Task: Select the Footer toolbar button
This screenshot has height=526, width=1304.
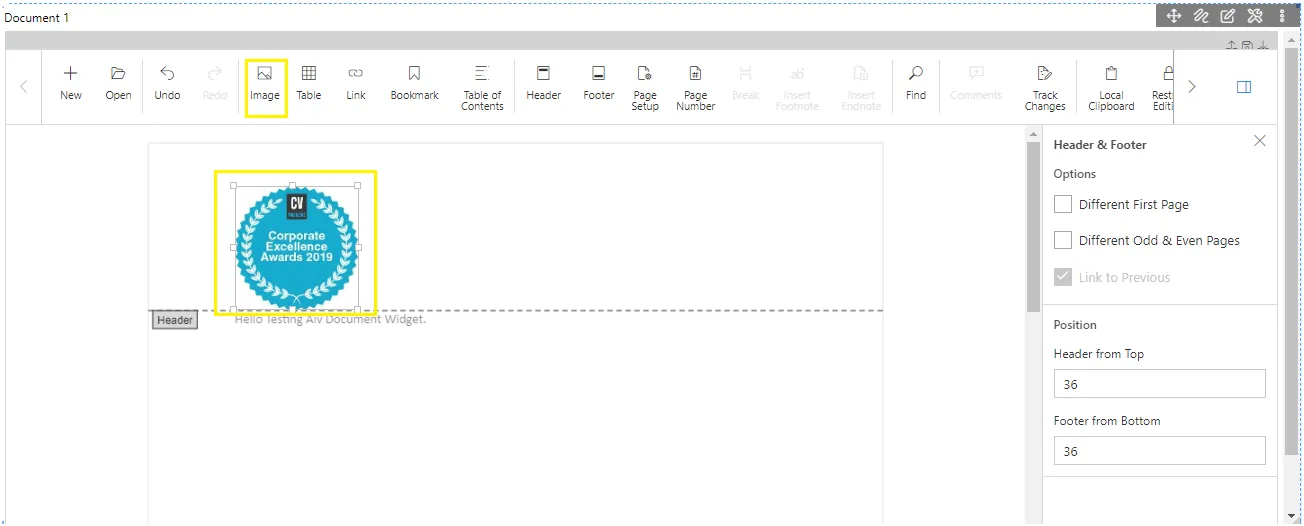Action: 598,84
